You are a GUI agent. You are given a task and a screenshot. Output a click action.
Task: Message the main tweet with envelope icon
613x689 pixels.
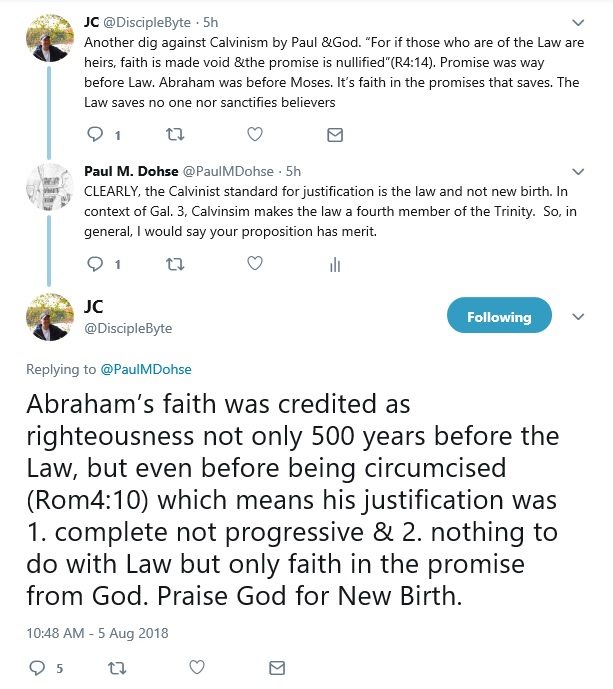coord(278,667)
